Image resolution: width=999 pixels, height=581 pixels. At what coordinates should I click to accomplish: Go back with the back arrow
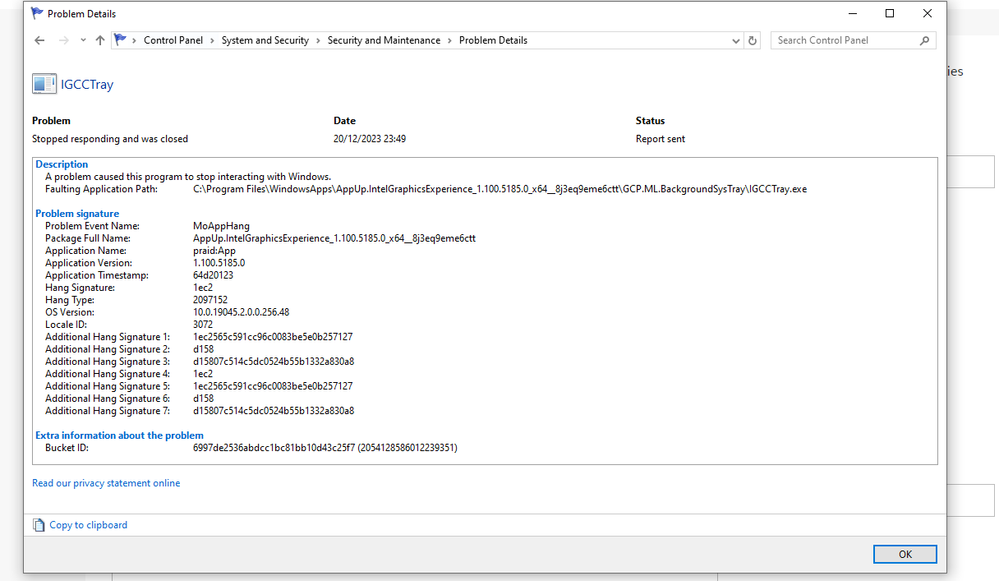click(x=40, y=40)
